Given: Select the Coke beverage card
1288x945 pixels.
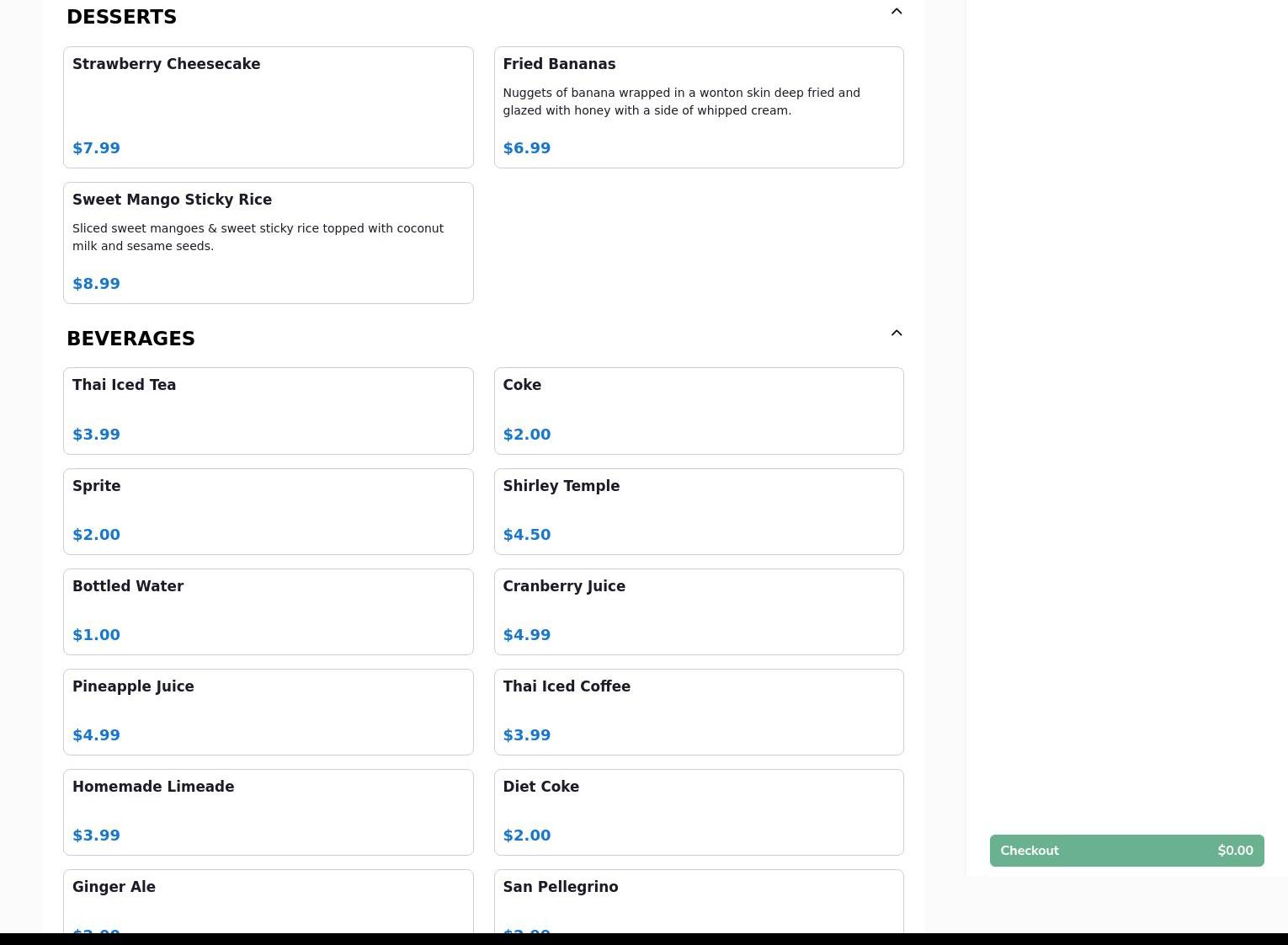Looking at the screenshot, I should click(x=699, y=411).
